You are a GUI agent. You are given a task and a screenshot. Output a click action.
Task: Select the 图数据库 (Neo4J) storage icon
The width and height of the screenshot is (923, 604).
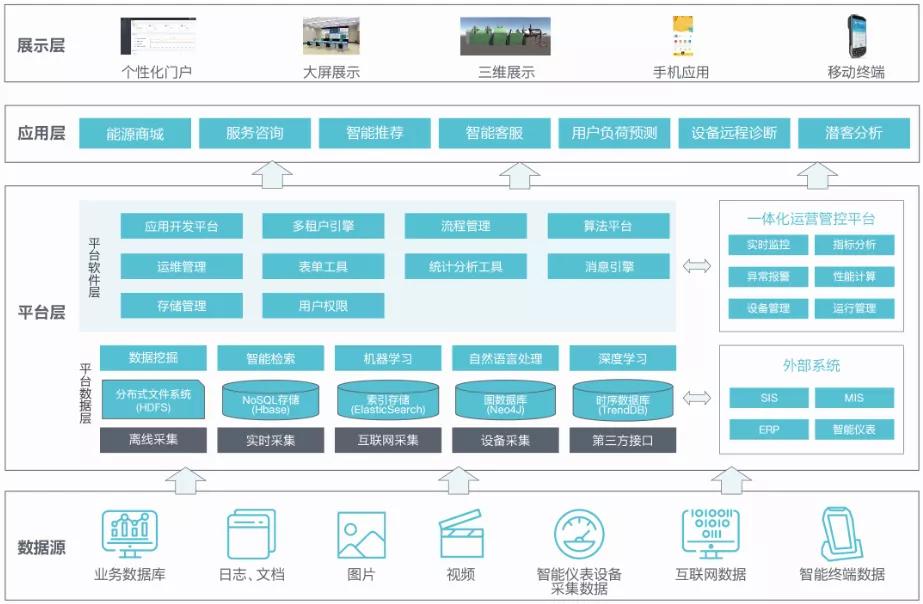(x=504, y=399)
